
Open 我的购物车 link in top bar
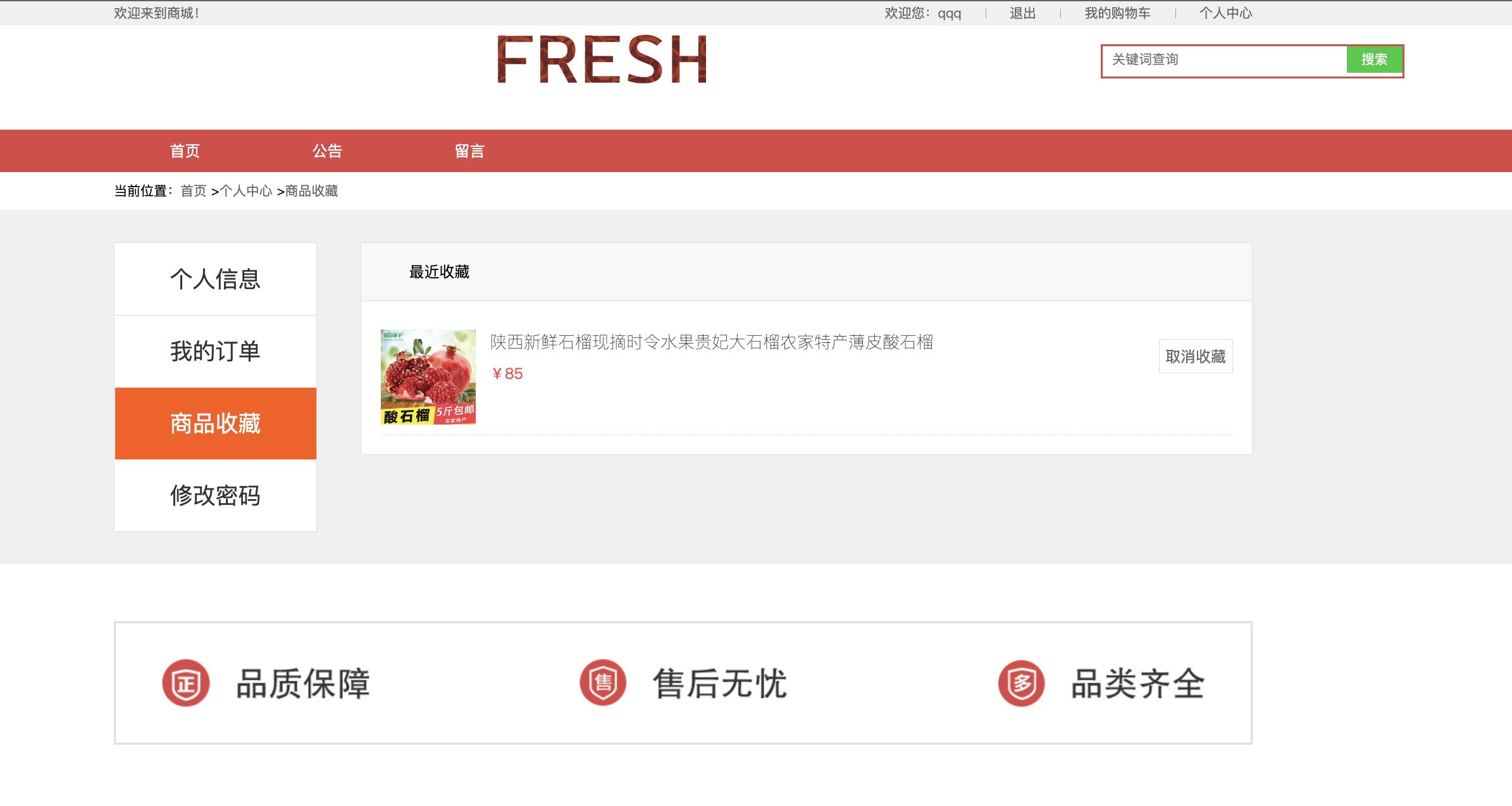1117,13
